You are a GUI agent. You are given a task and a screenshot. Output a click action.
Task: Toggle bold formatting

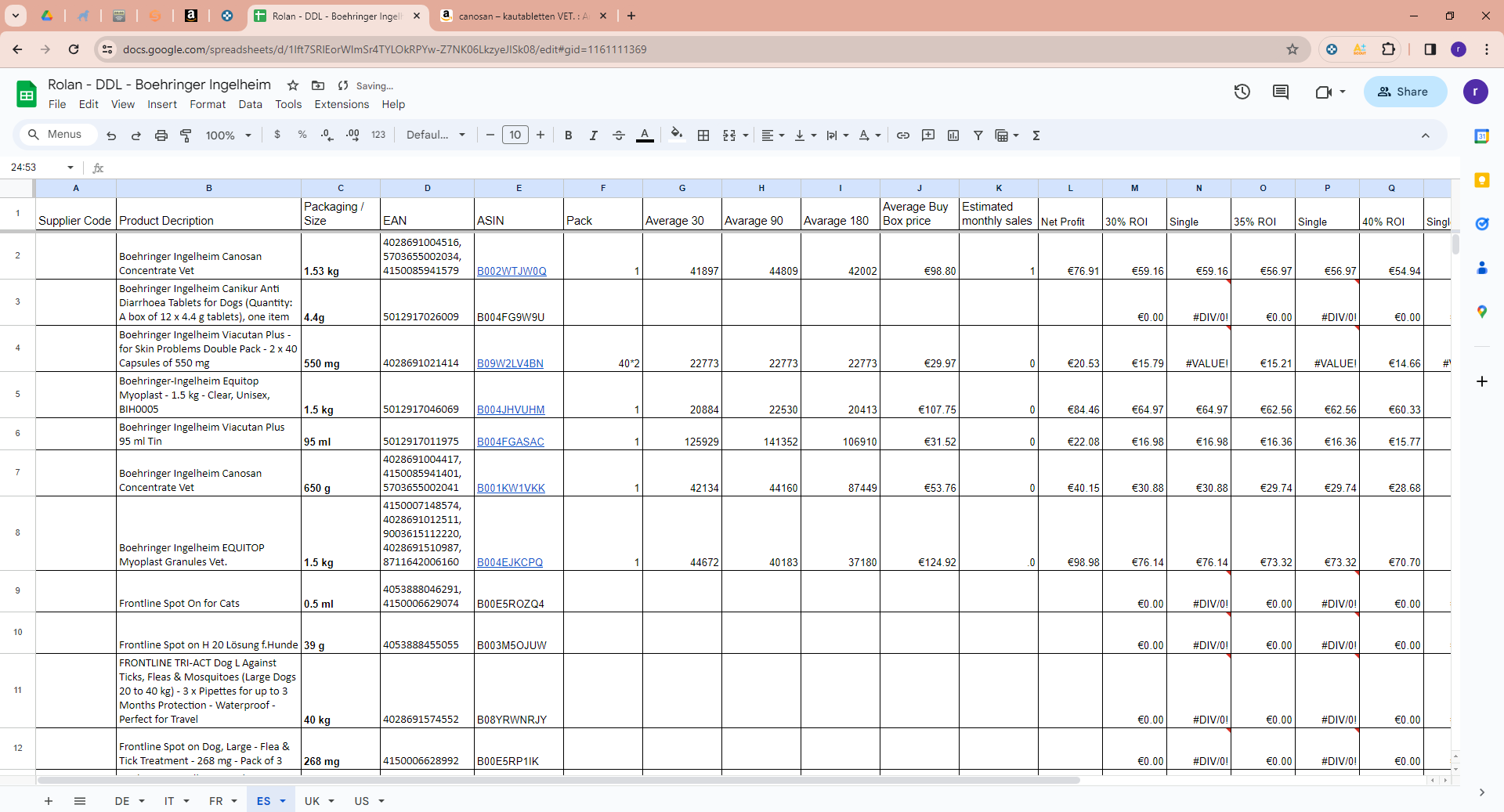click(569, 135)
